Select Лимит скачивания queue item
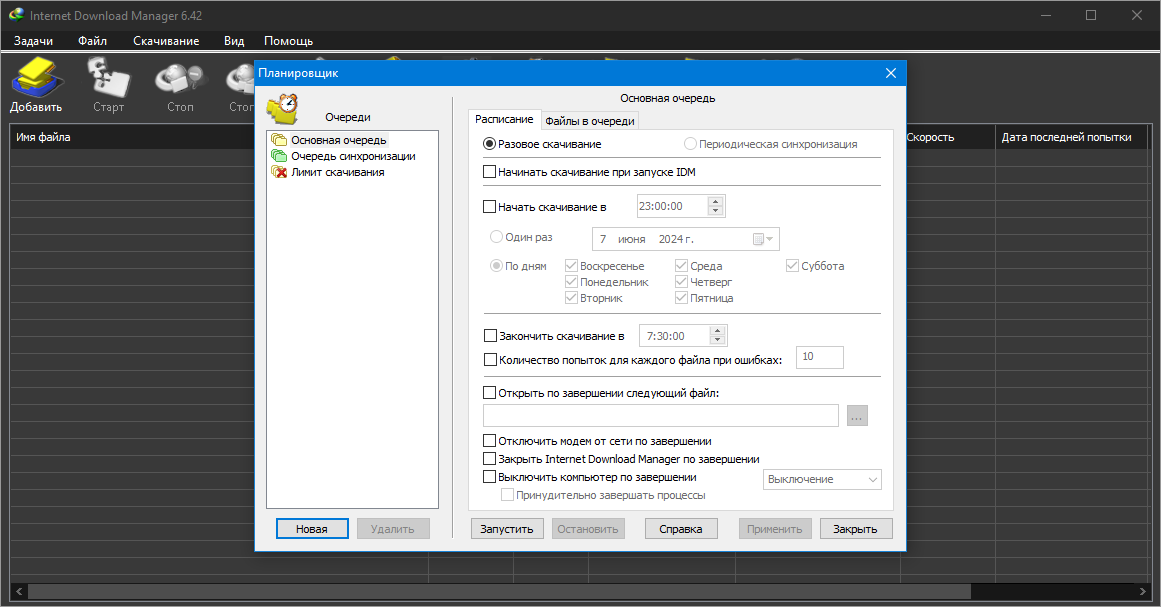1161x607 pixels. pos(337,172)
